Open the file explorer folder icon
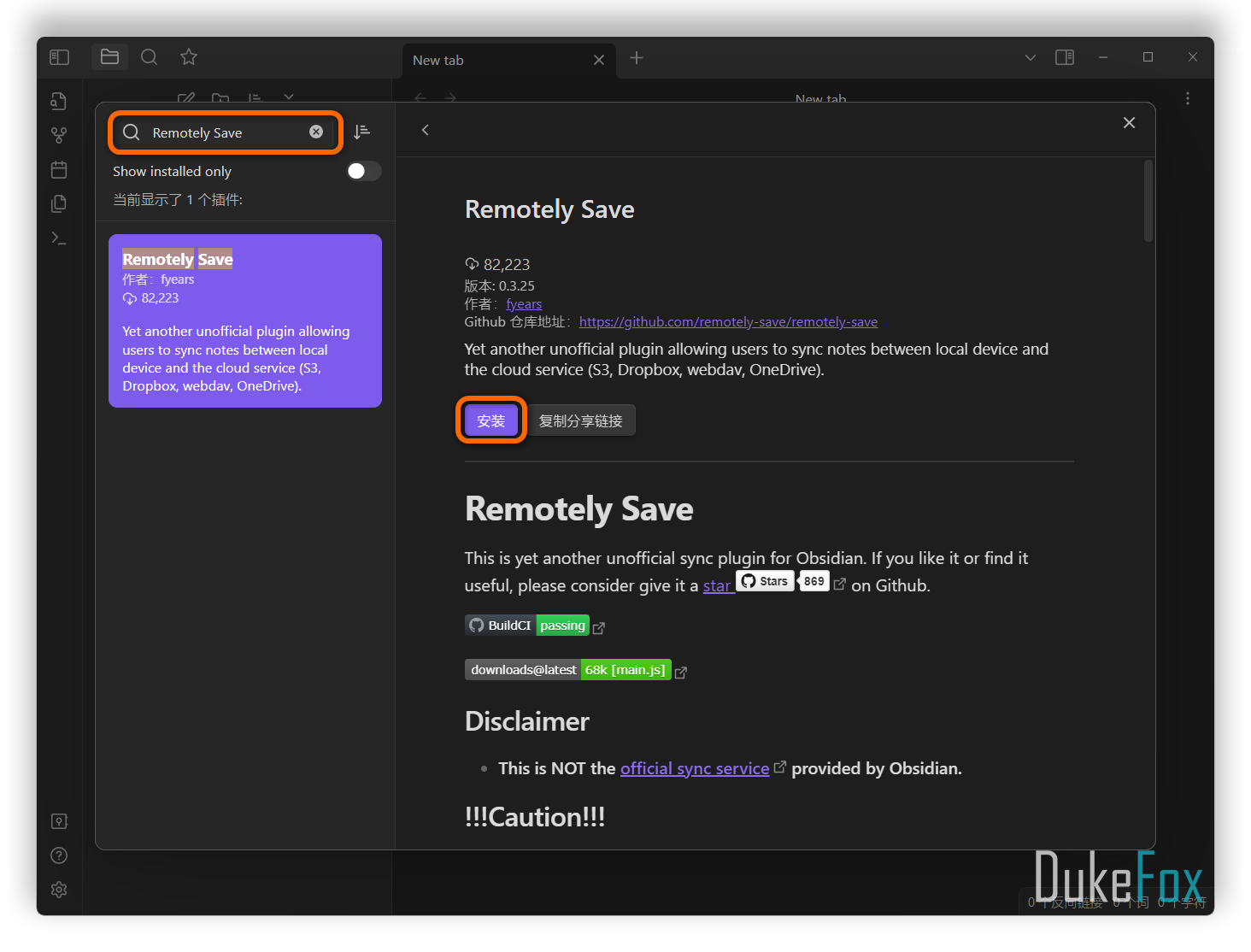Image resolution: width=1251 pixels, height=952 pixels. click(109, 57)
